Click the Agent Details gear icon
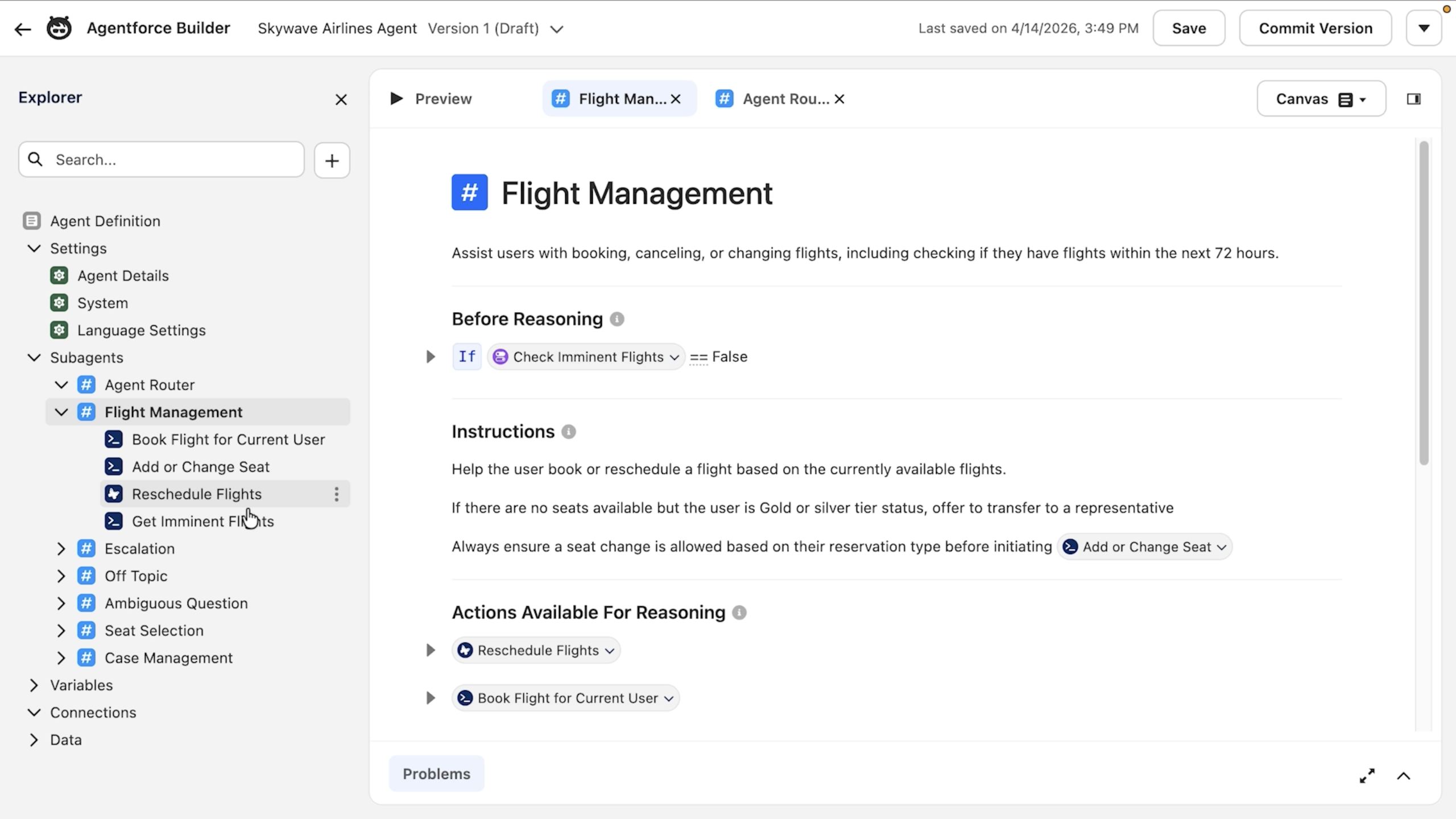Screen dimensions: 1456x819 point(59,276)
